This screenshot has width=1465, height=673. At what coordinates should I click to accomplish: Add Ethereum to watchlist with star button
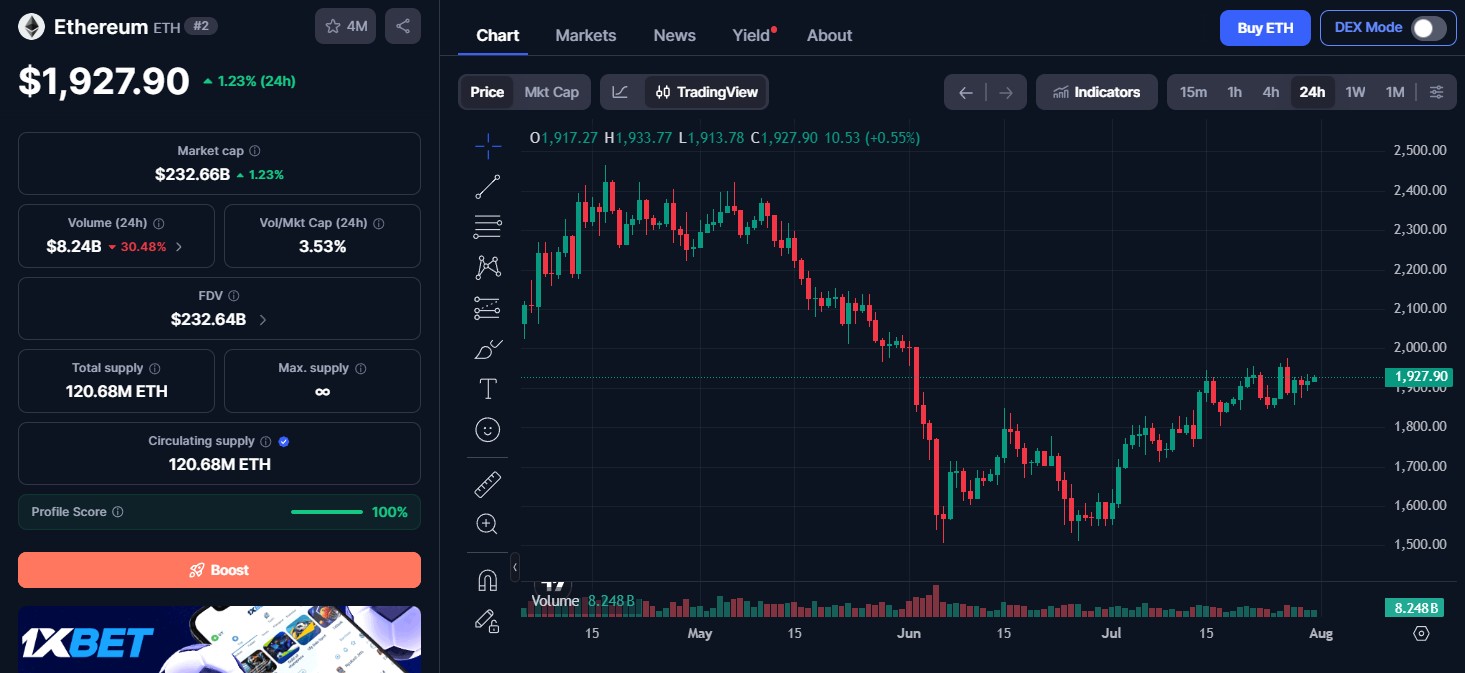pos(345,27)
